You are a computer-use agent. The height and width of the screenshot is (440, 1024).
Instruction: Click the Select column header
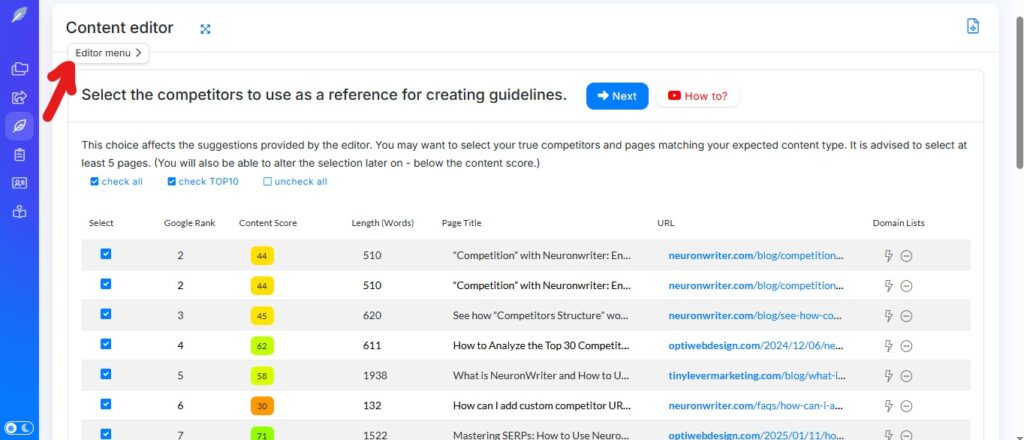coord(101,223)
